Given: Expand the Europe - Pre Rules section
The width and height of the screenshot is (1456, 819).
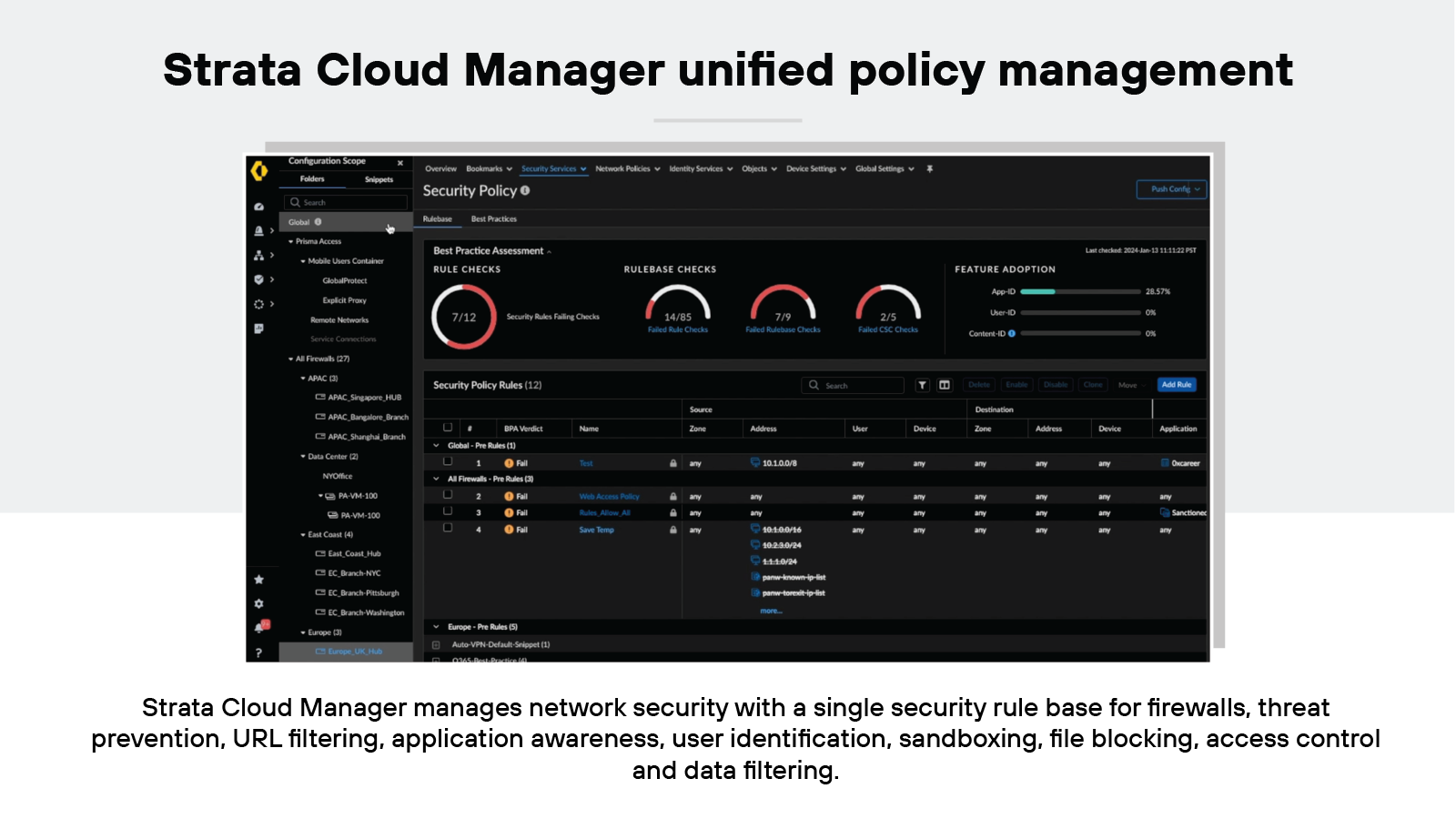Looking at the screenshot, I should click(436, 626).
